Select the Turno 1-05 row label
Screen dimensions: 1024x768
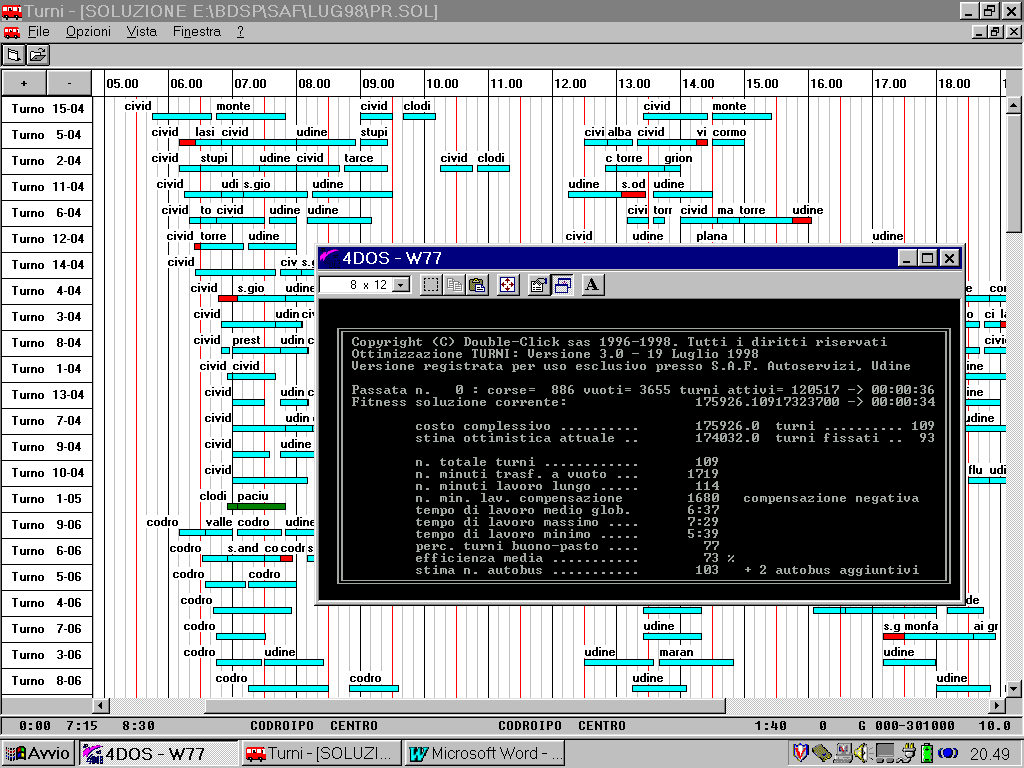(x=47, y=499)
